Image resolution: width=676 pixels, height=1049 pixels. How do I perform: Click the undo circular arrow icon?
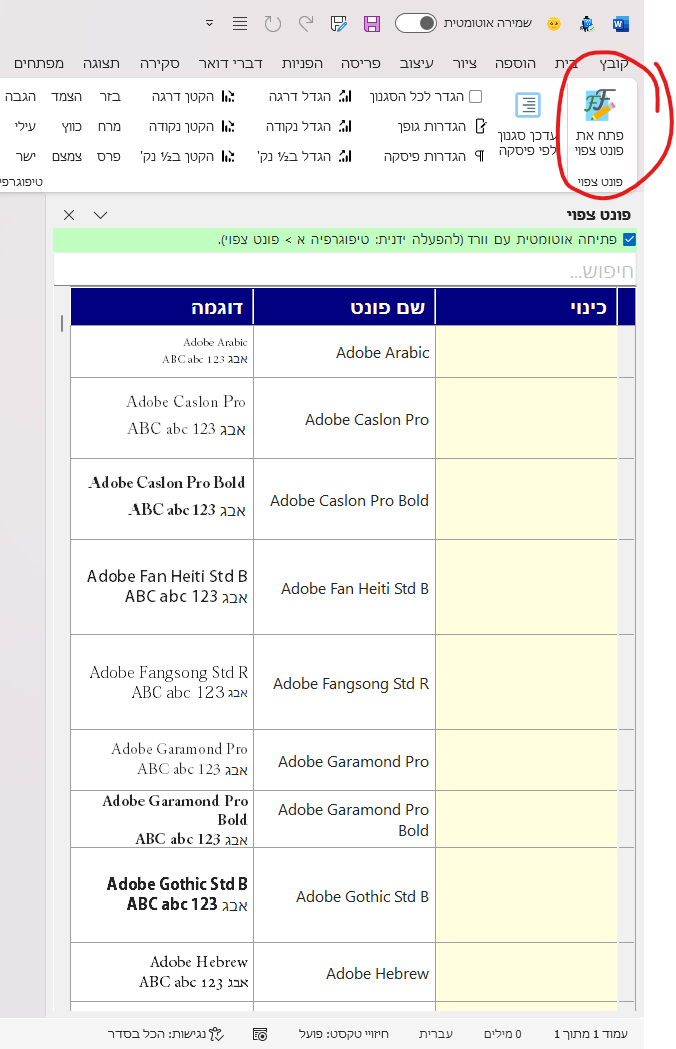point(272,24)
